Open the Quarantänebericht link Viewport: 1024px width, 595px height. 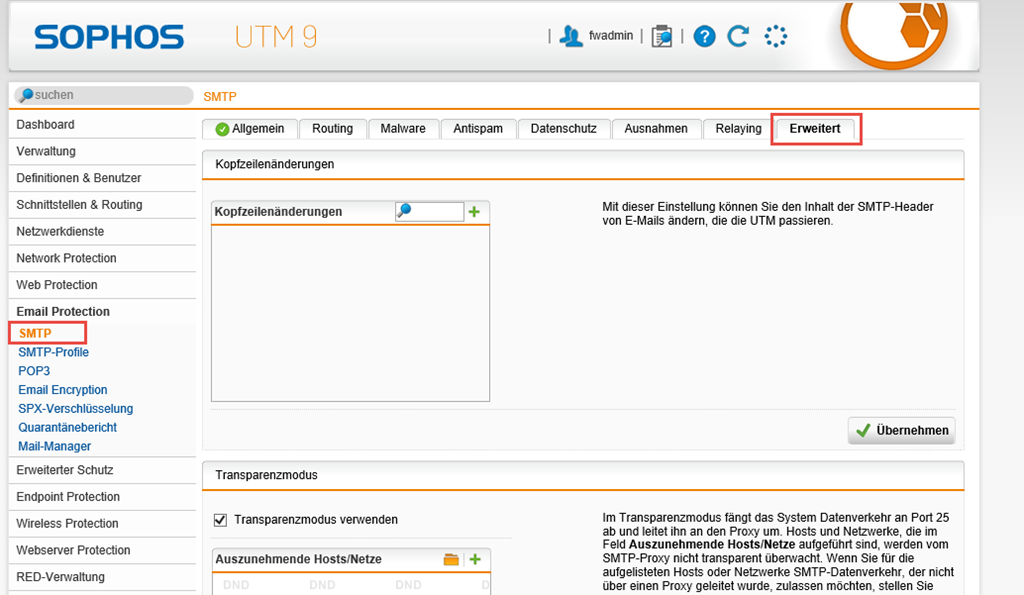(67, 428)
